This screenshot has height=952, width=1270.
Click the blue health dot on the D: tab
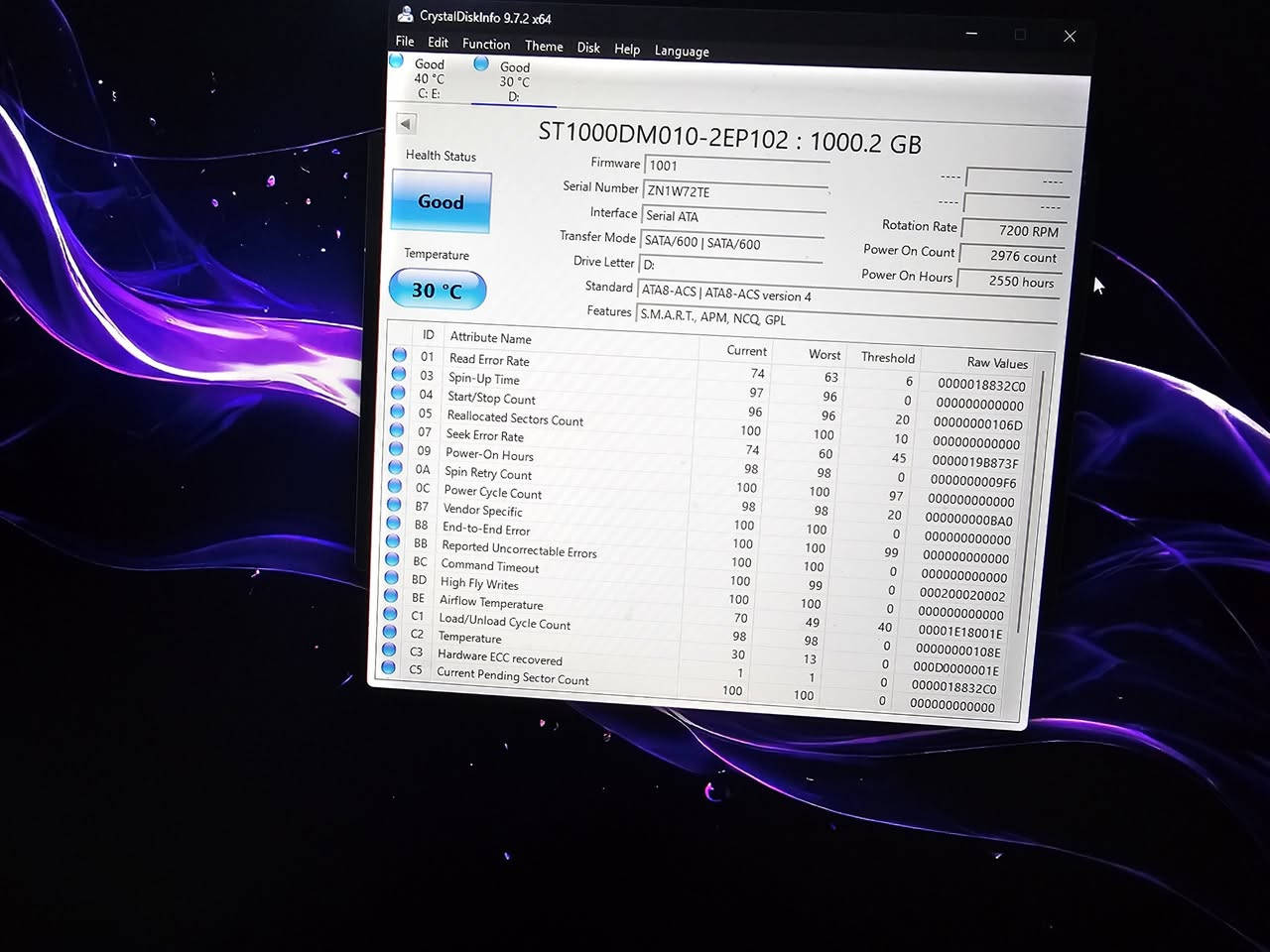(x=481, y=63)
